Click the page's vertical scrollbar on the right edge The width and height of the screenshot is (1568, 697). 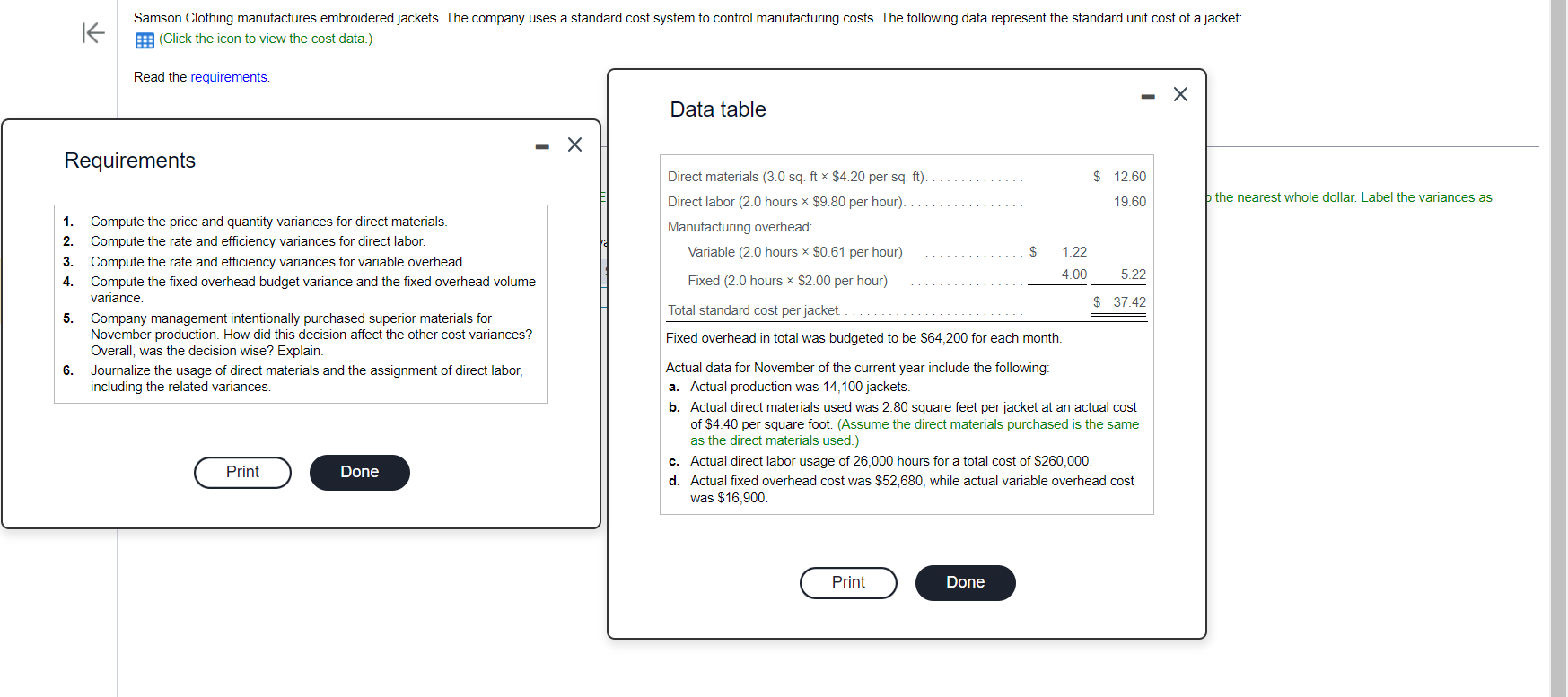[1558, 348]
